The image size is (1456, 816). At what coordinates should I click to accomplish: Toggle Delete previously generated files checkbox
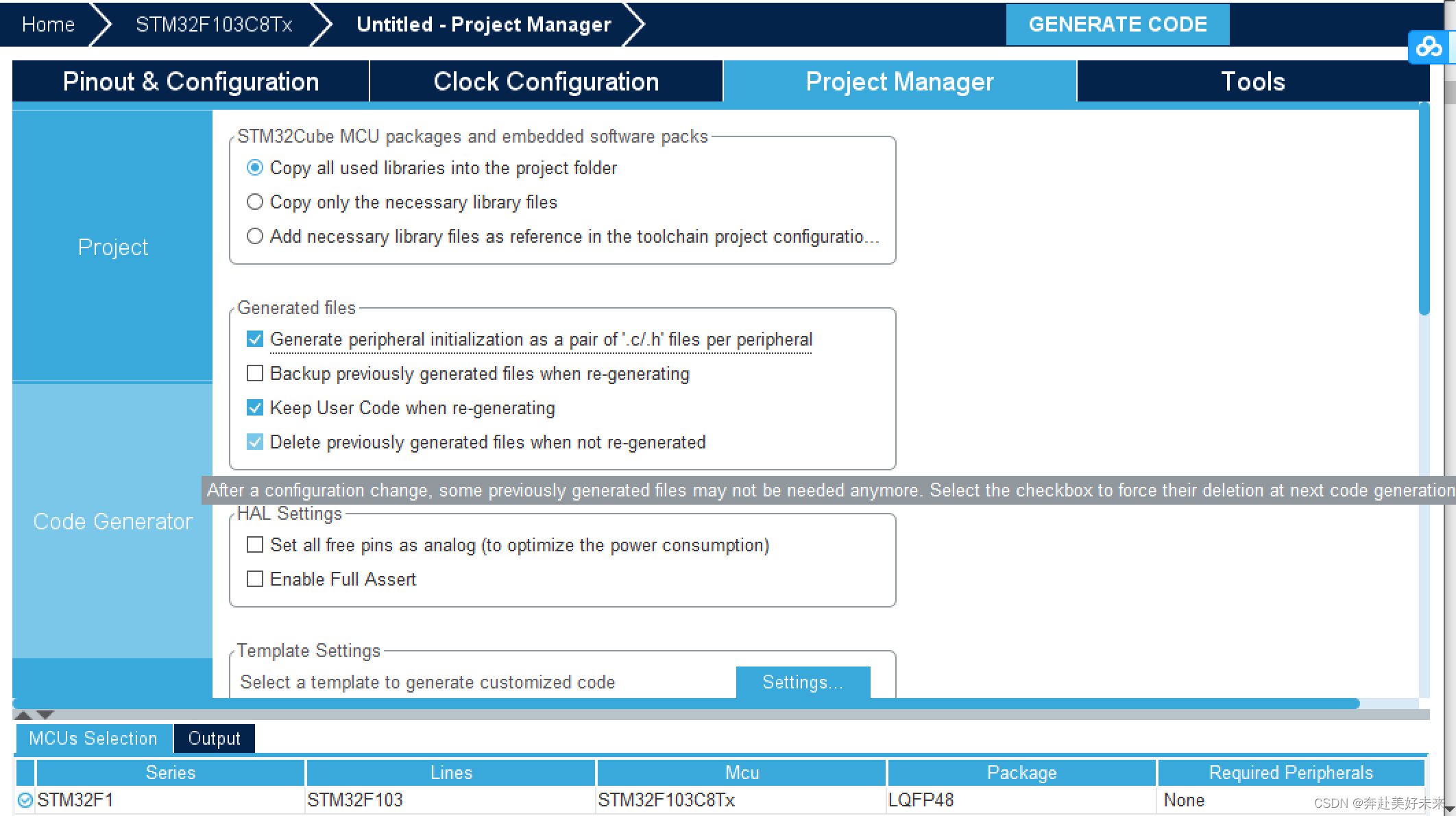point(255,442)
